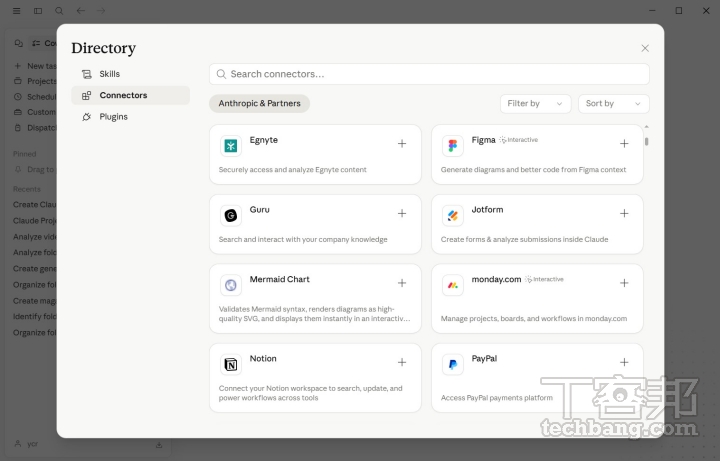Open the Jotform connector card title

pyautogui.click(x=487, y=210)
